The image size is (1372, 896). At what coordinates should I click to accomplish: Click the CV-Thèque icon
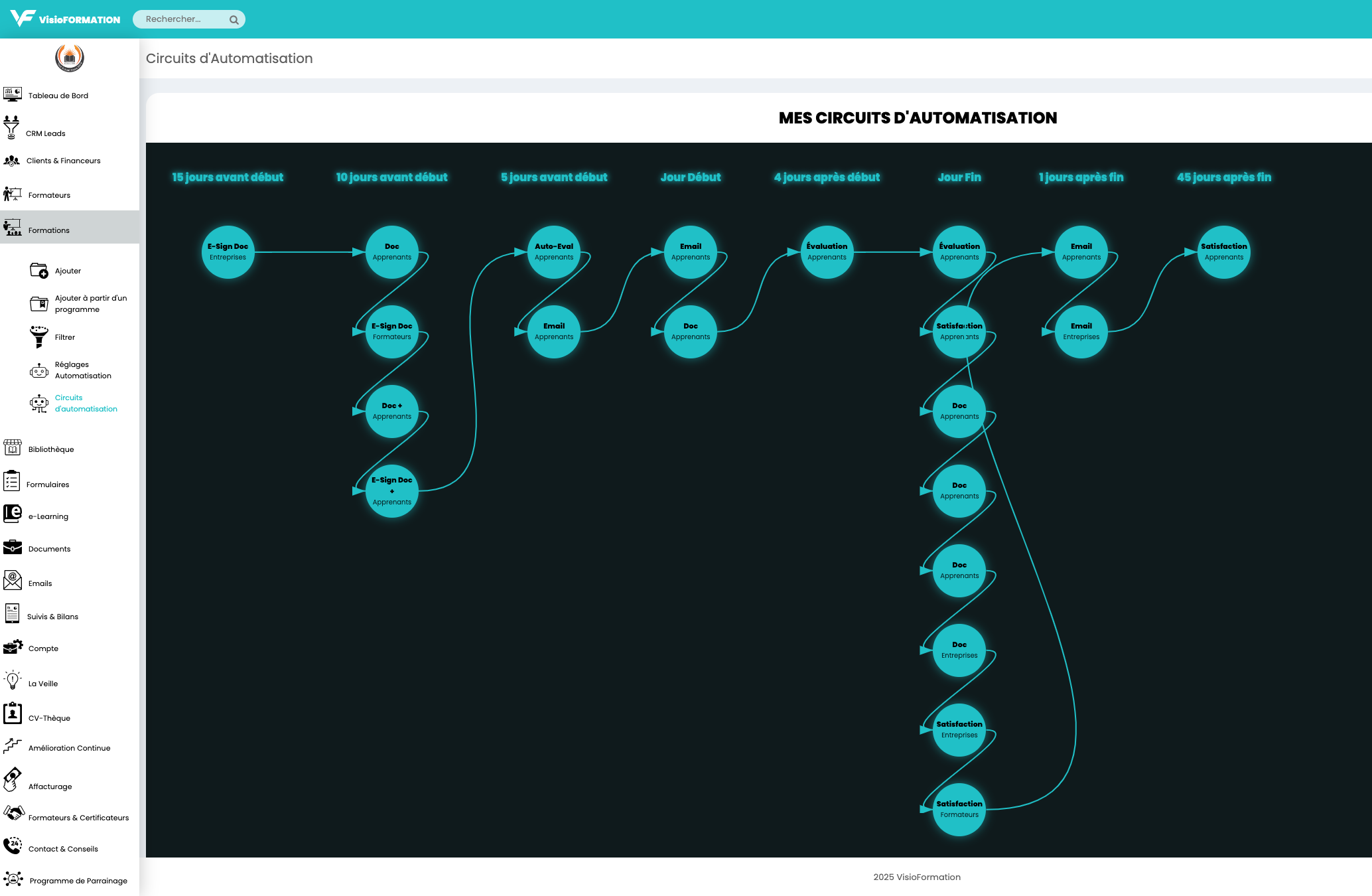coord(12,713)
